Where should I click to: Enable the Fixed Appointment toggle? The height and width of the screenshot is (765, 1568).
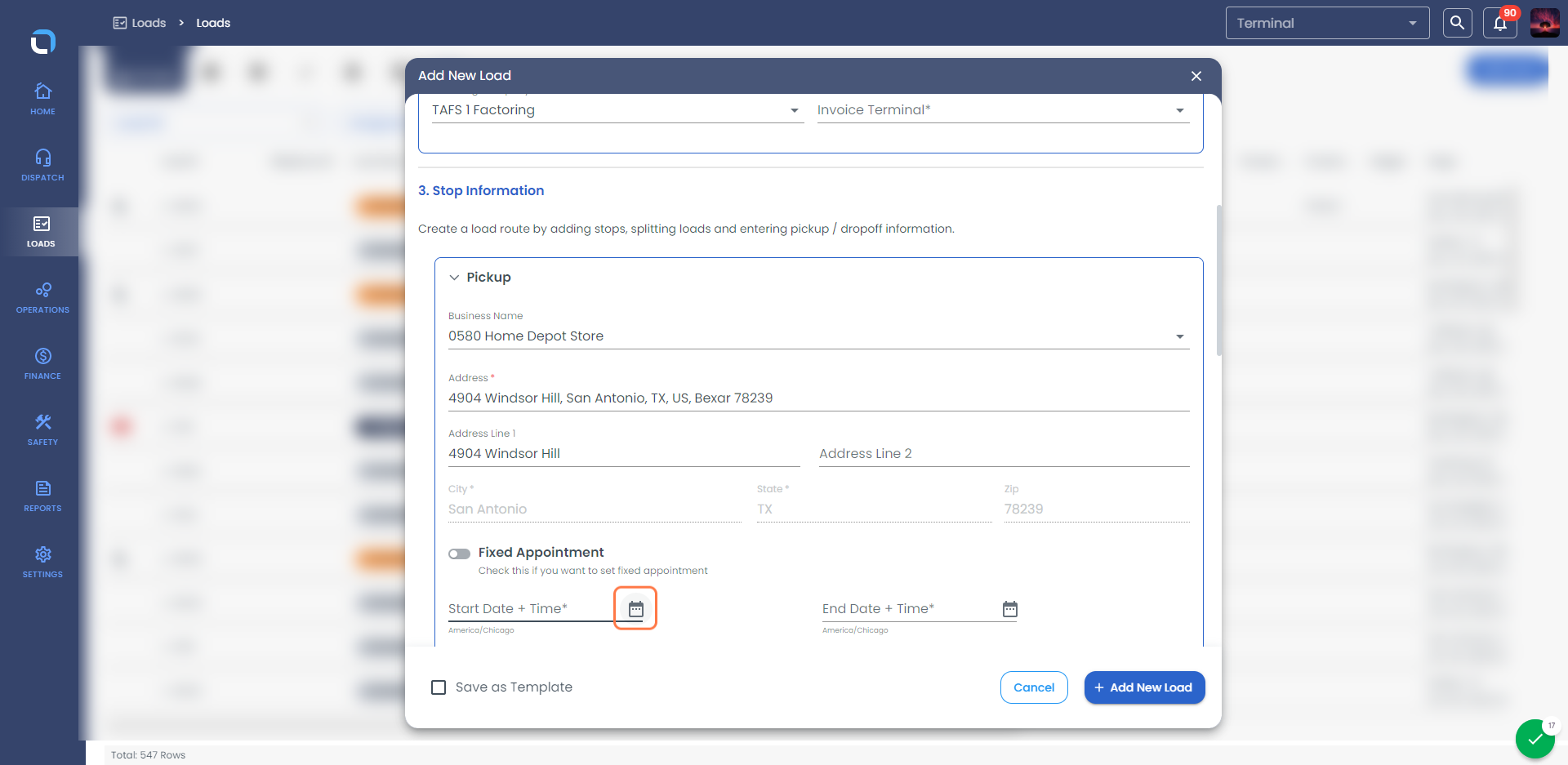click(459, 554)
